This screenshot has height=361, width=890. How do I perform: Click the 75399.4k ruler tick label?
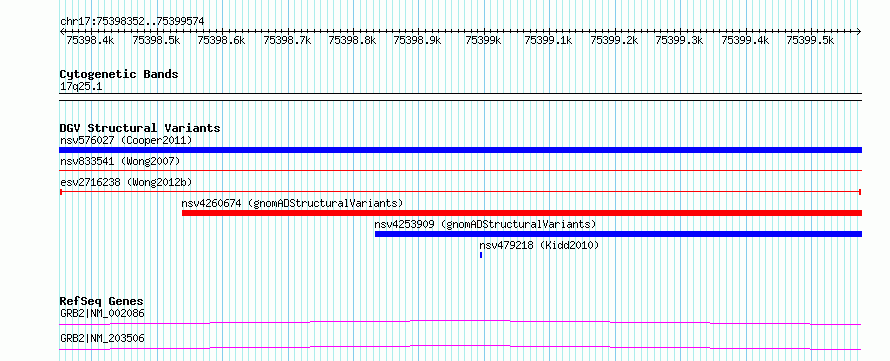point(745,40)
